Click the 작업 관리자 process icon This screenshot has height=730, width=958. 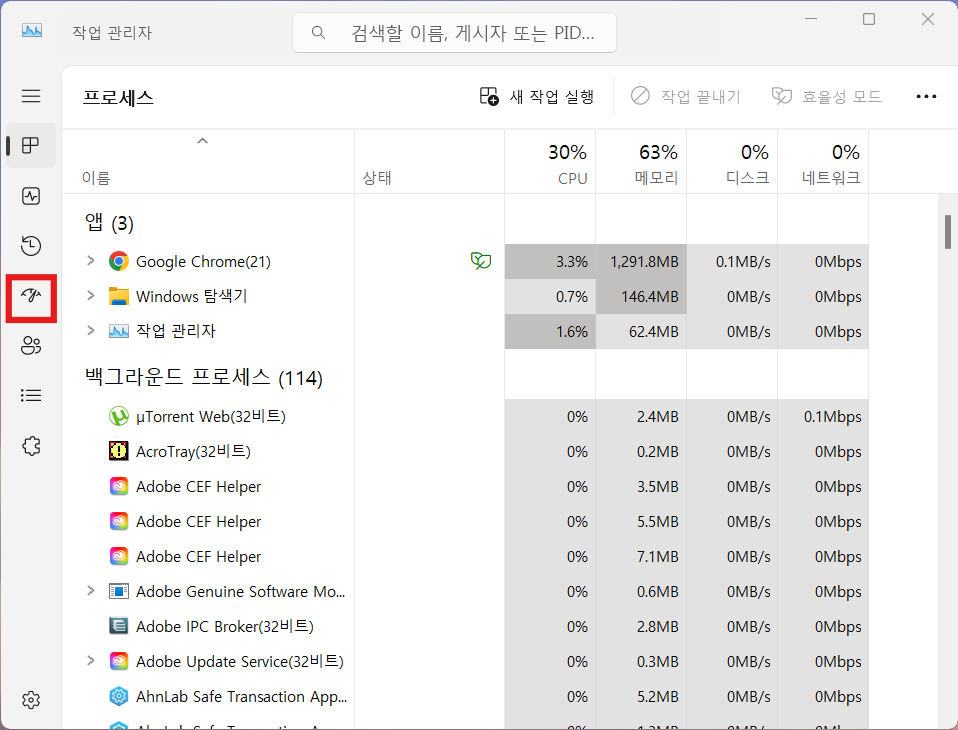point(119,331)
